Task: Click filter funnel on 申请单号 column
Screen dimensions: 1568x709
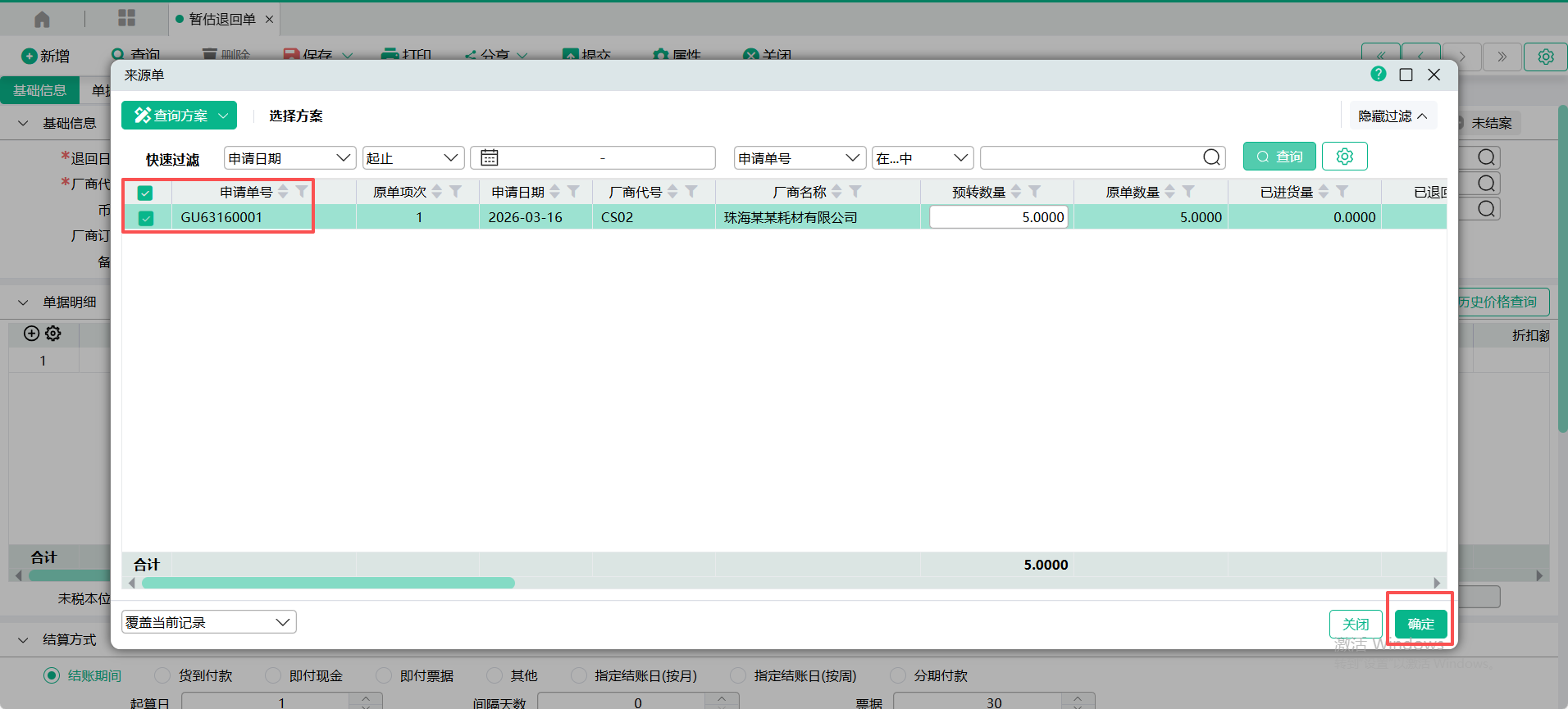Action: pyautogui.click(x=302, y=192)
